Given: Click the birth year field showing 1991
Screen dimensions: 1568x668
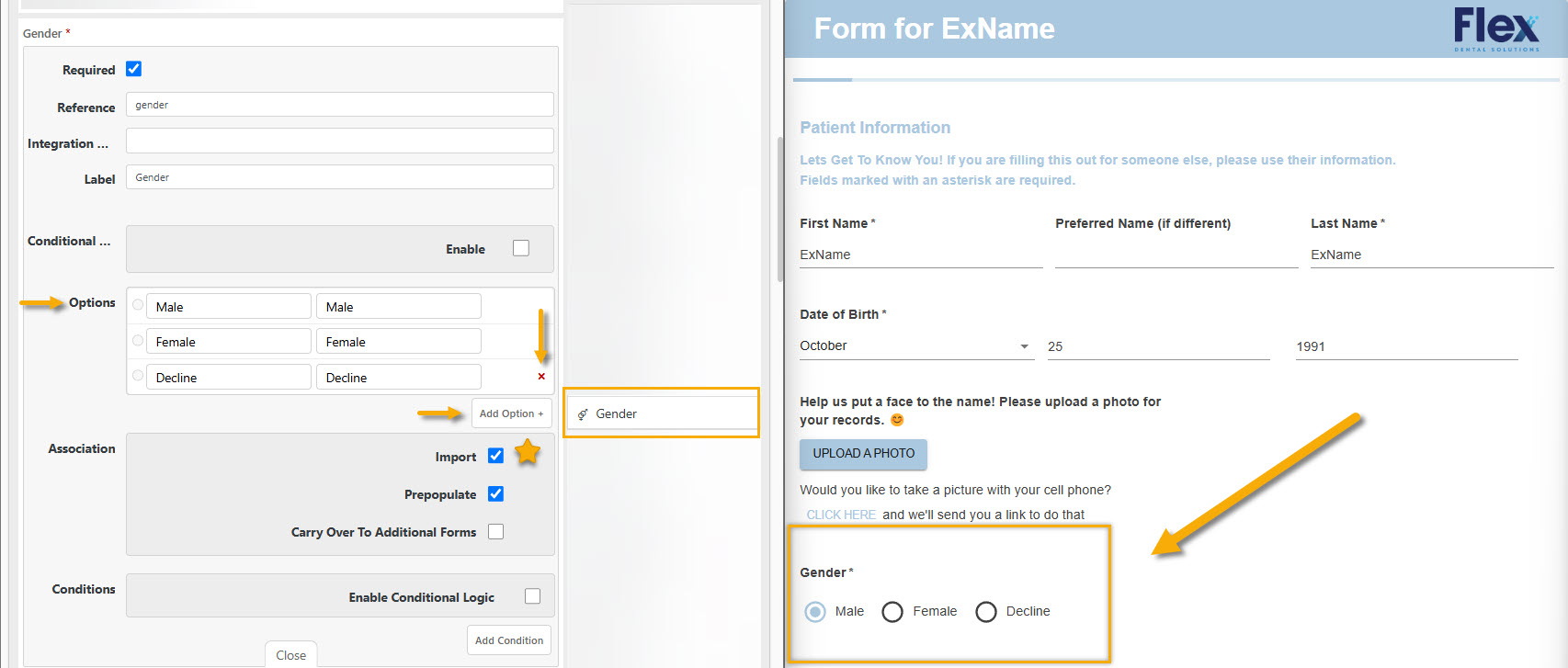Looking at the screenshot, I should [x=1406, y=347].
